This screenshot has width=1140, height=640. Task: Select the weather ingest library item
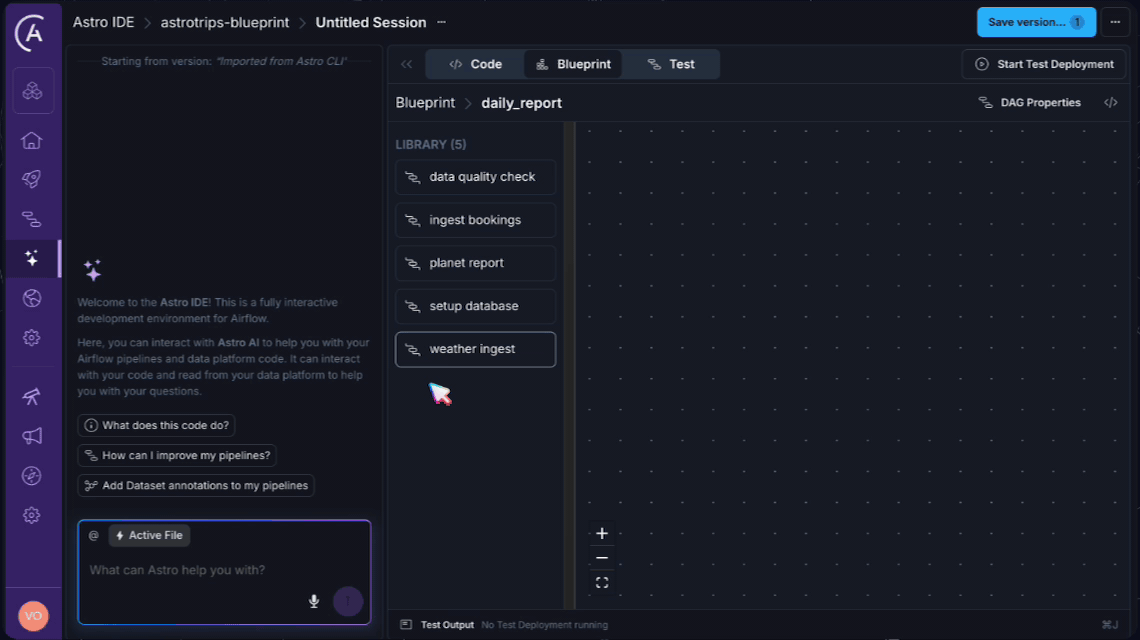[x=475, y=349]
